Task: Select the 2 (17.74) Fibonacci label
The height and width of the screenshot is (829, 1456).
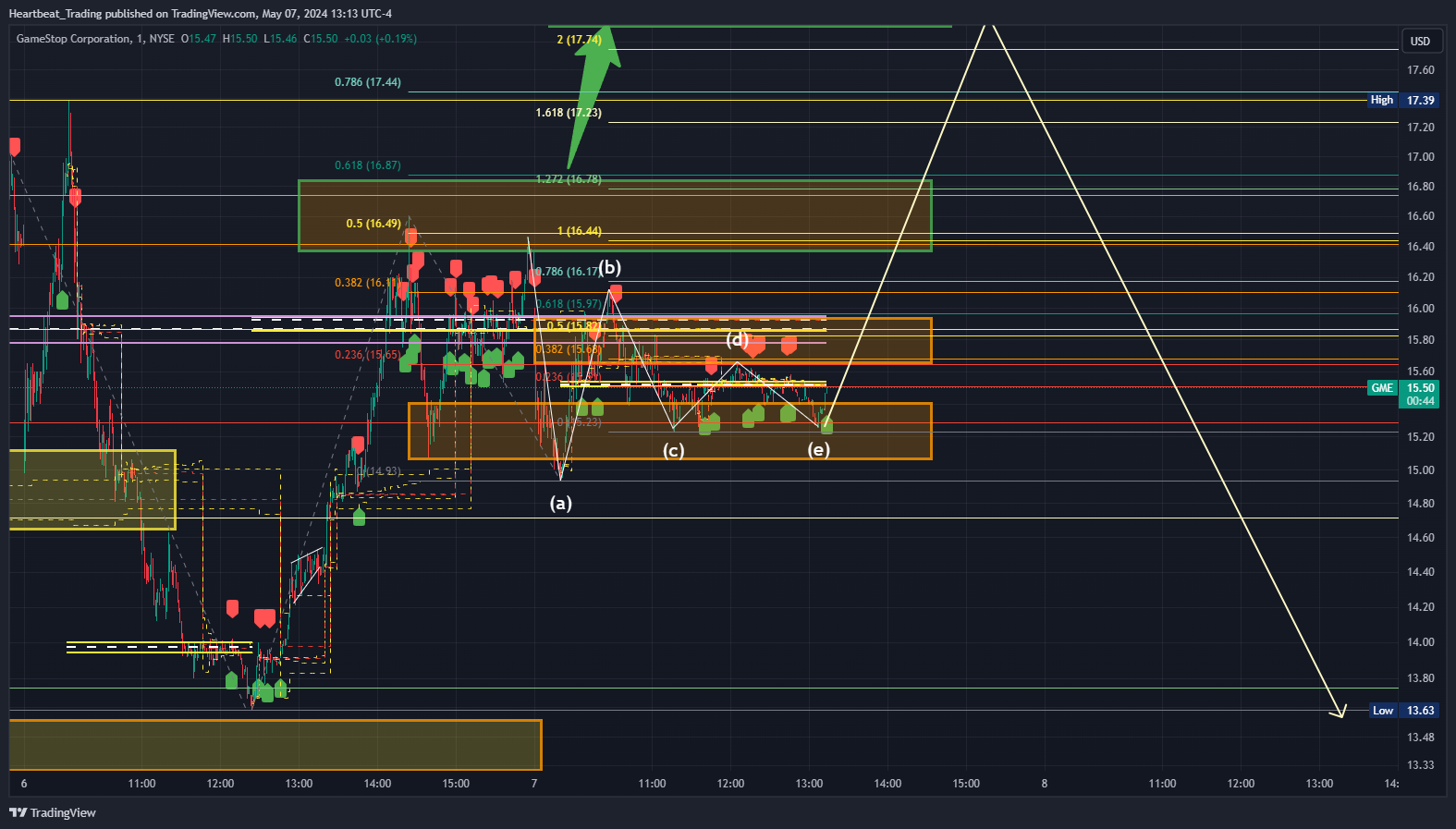Action: [x=579, y=40]
